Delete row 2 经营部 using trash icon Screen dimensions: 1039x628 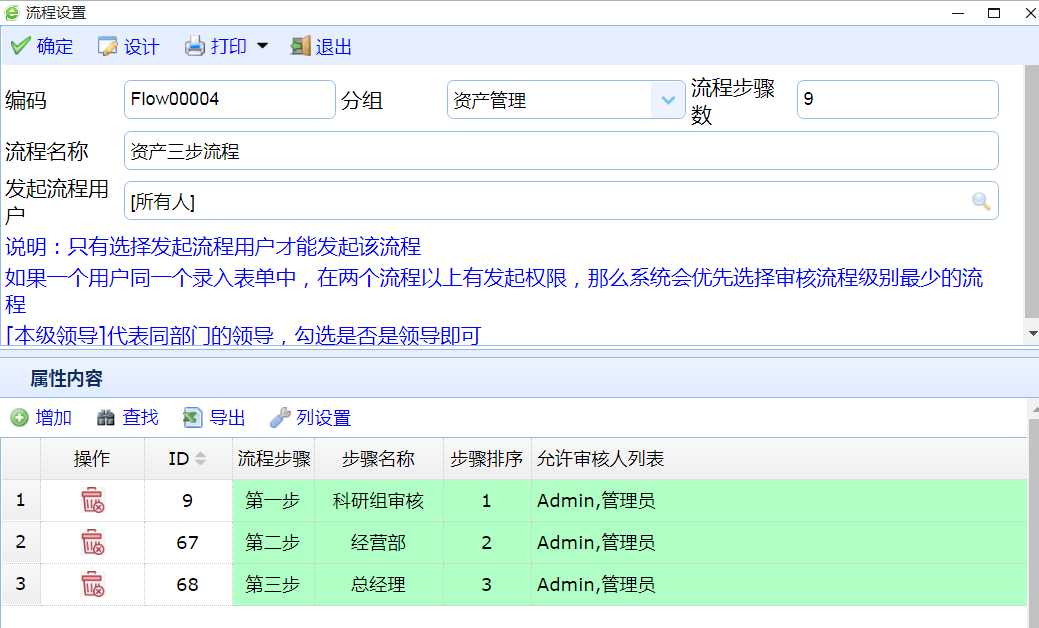pos(92,543)
